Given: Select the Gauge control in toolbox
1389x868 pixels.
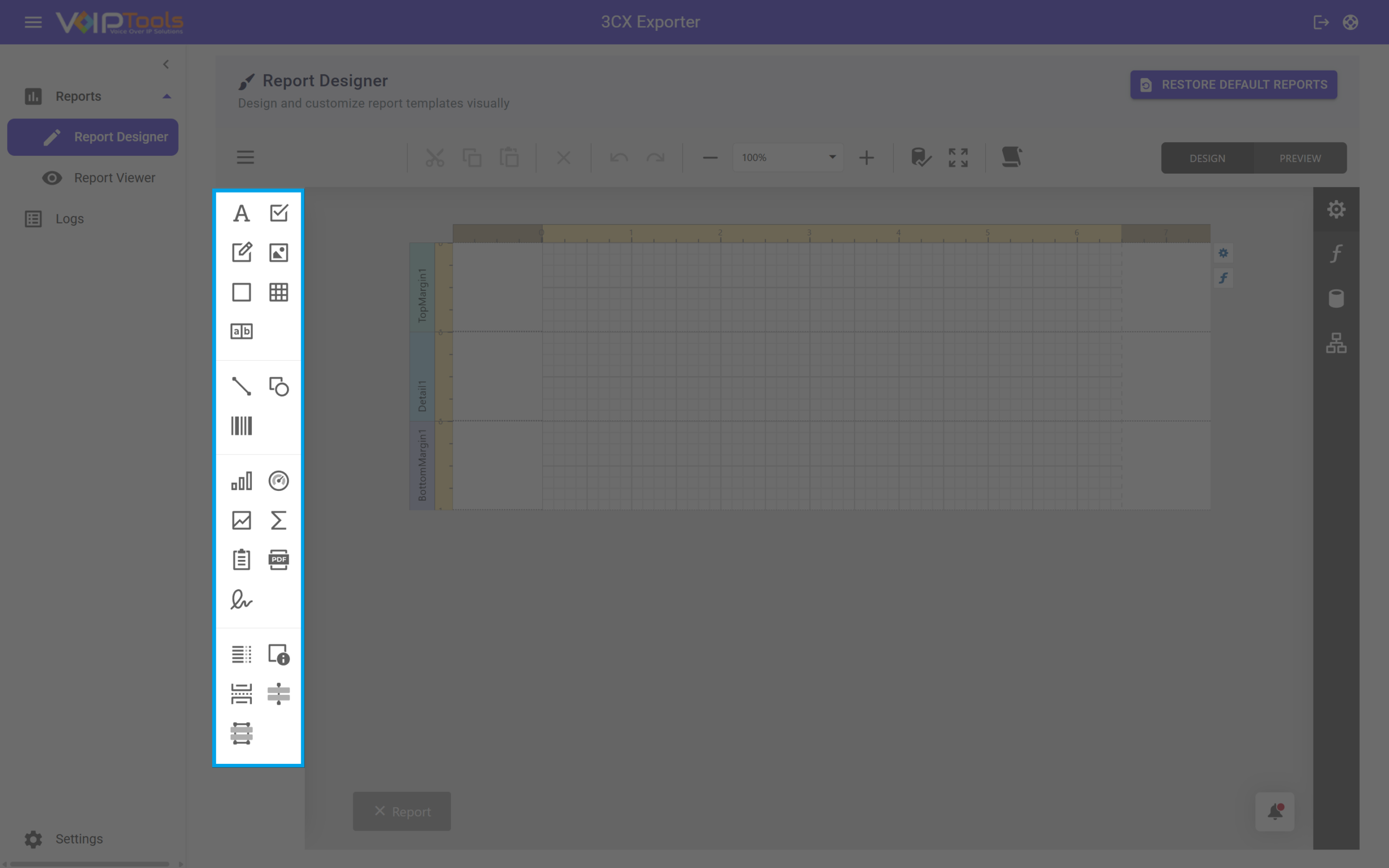Looking at the screenshot, I should (278, 481).
